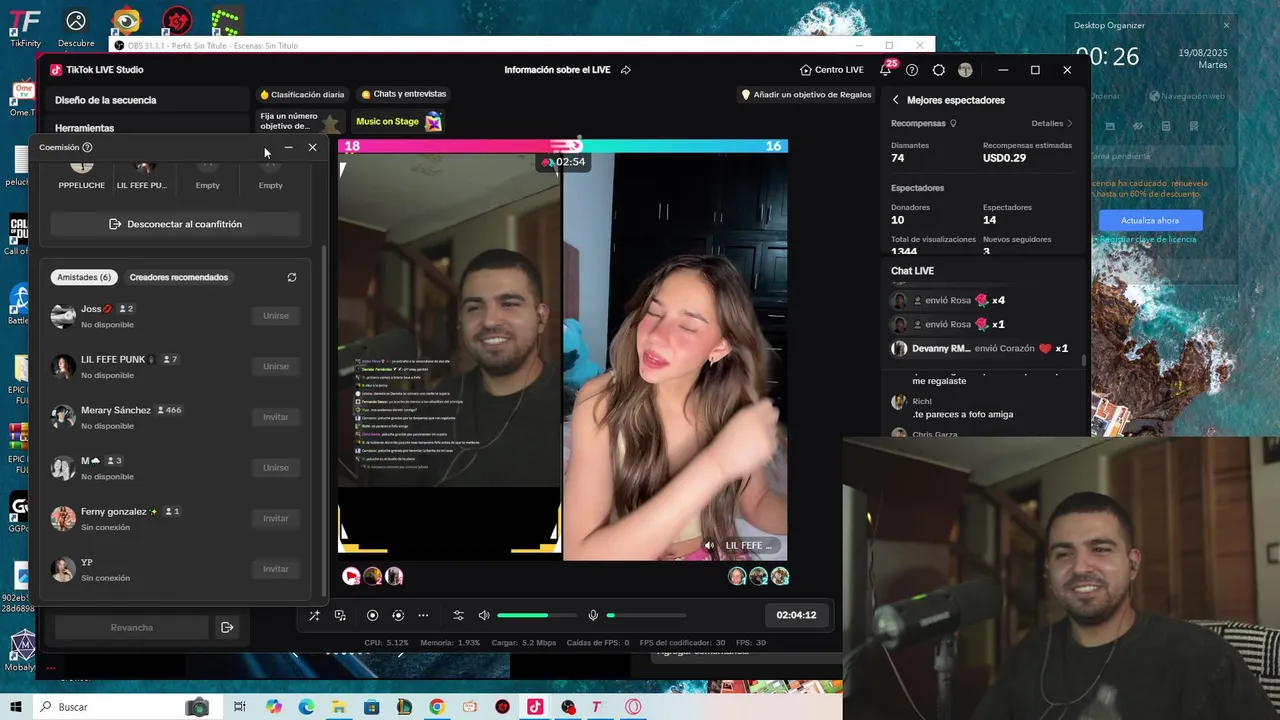Click the 02:54 battle timer

coord(563,162)
